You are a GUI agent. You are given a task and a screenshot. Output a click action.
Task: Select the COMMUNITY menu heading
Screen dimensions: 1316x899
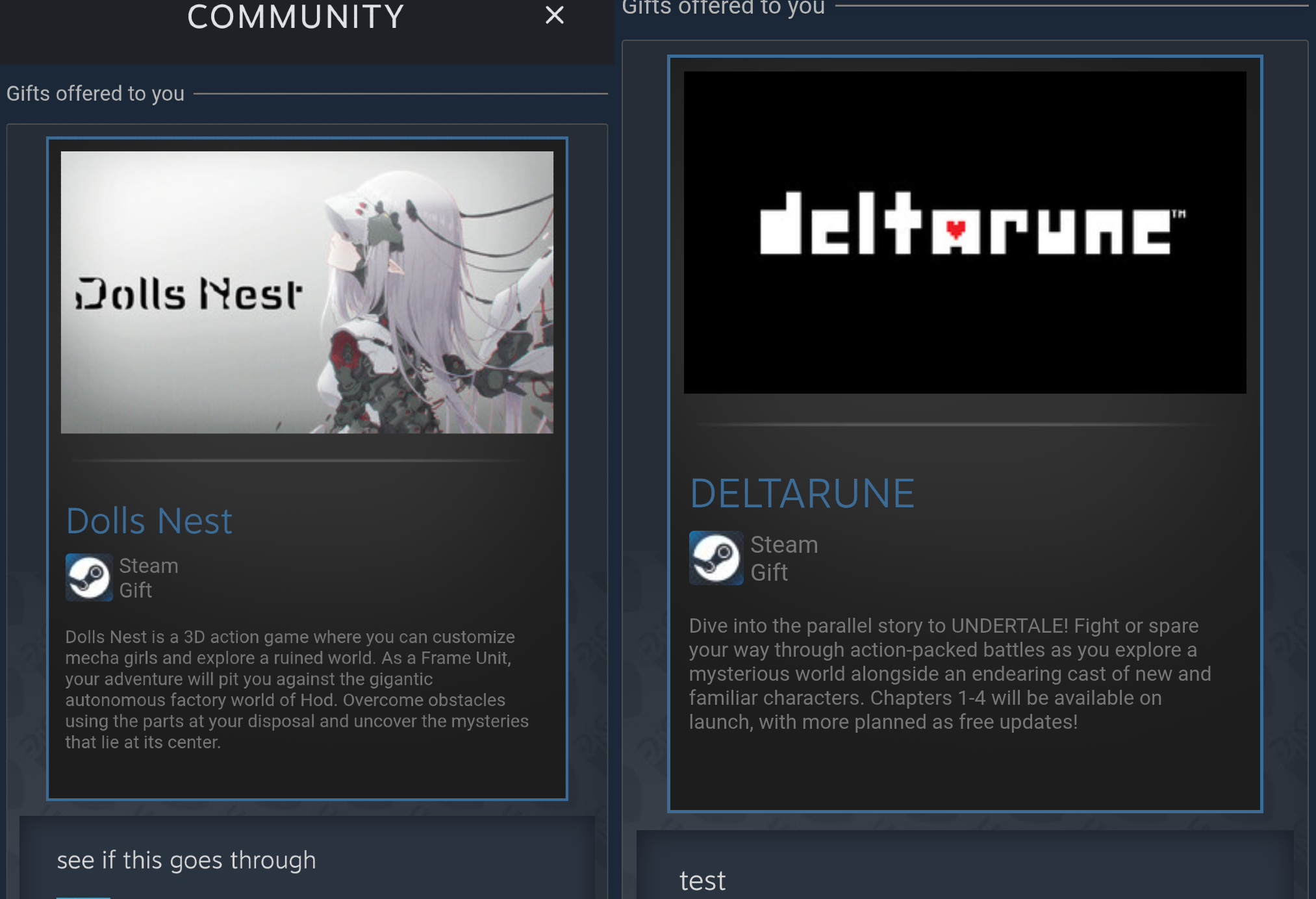(x=296, y=17)
